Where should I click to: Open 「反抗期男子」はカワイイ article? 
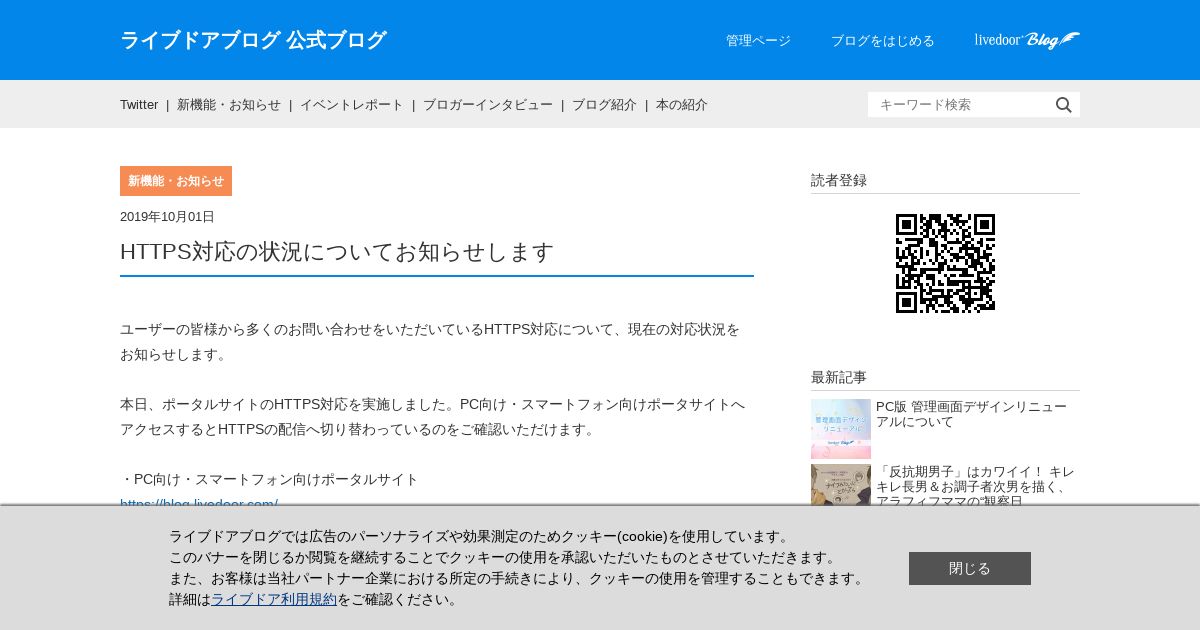coord(975,485)
